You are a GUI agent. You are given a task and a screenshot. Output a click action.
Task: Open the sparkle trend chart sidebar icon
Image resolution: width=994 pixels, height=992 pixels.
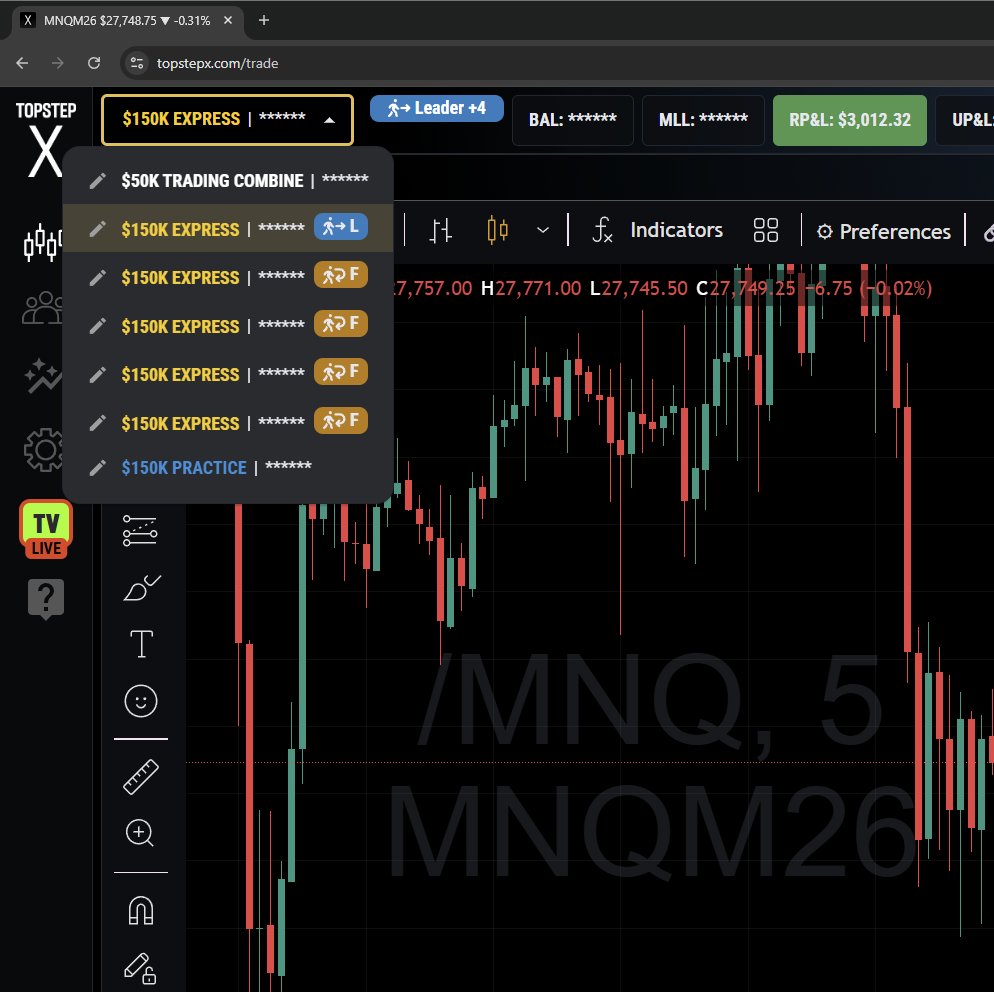(43, 375)
